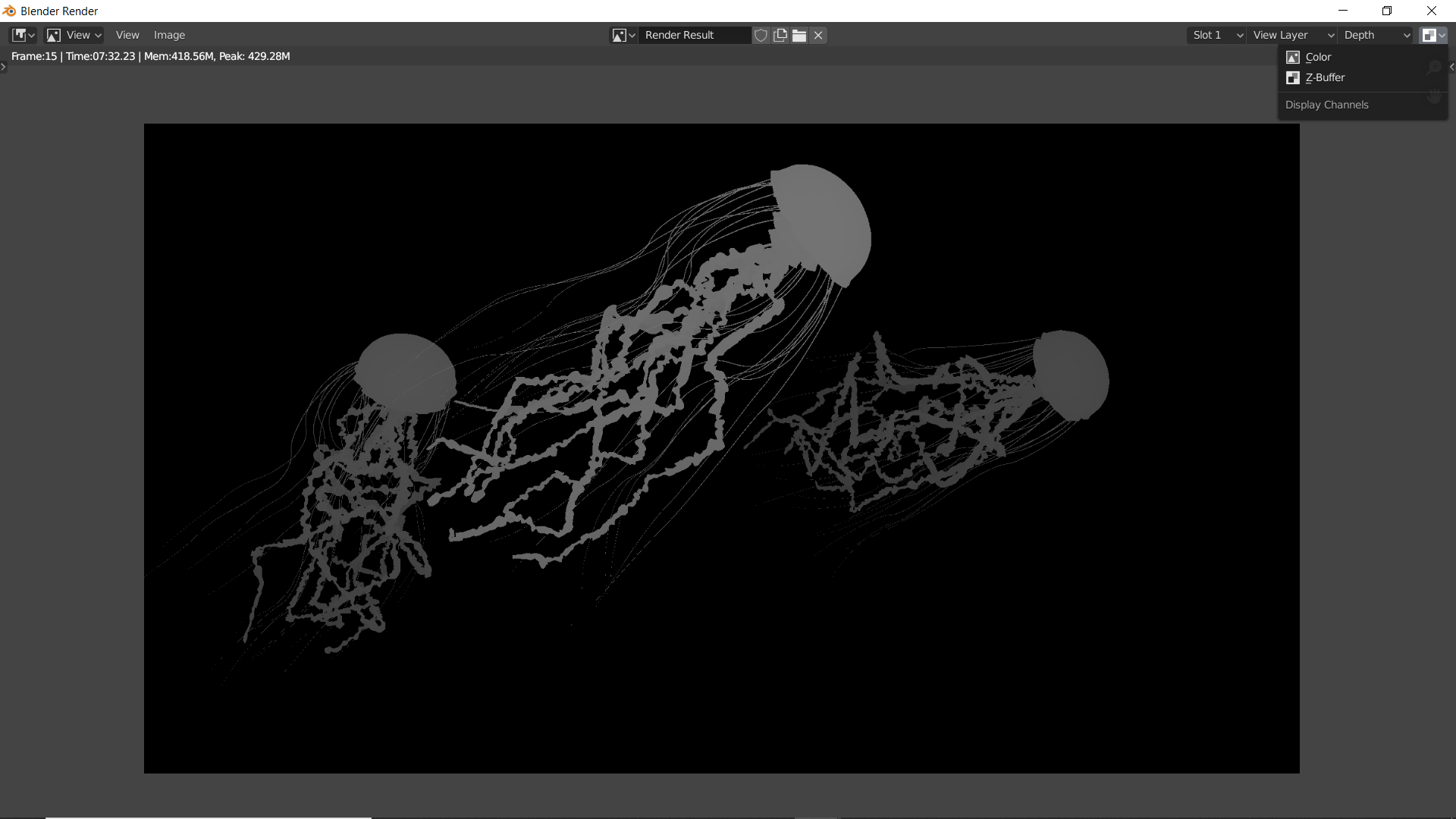
Task: Click the open image folder icon
Action: point(799,35)
